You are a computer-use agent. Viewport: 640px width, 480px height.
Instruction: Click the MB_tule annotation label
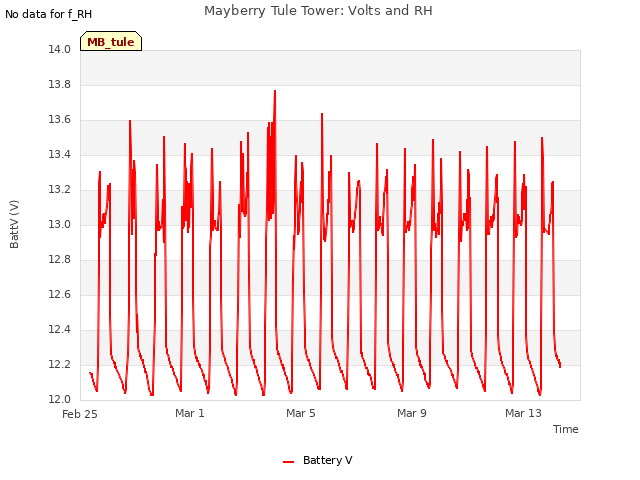coord(111,42)
